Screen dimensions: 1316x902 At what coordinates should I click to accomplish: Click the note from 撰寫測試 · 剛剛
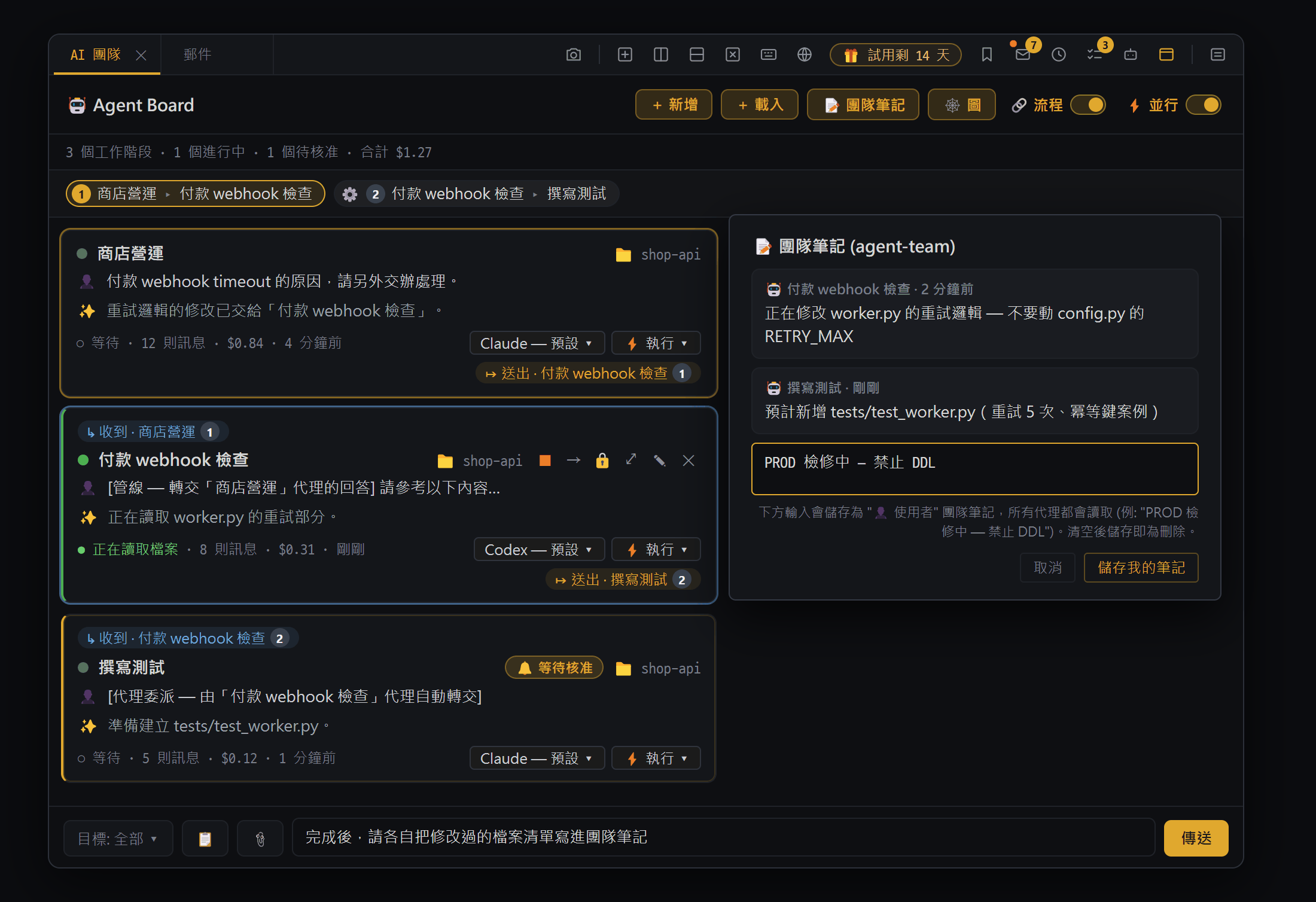click(975, 401)
